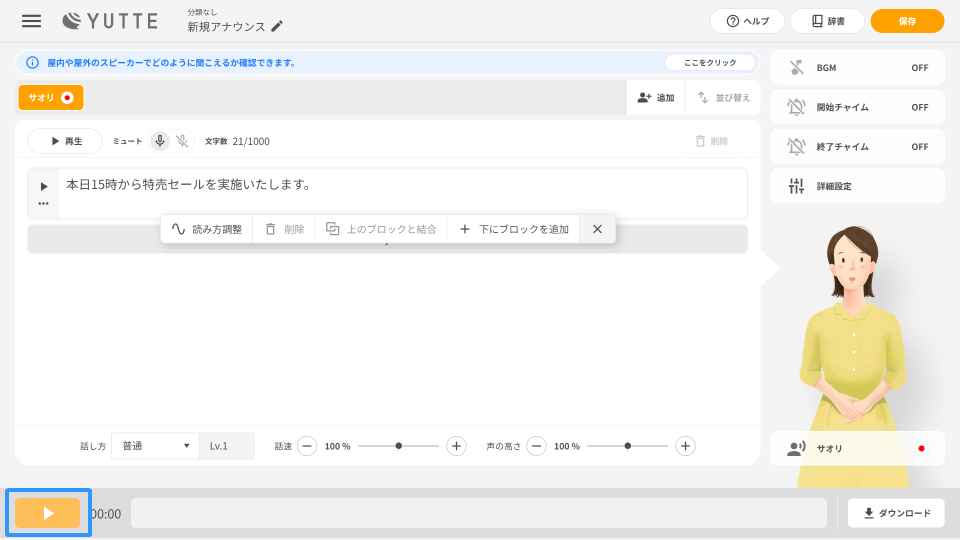Click the 話速 slider handle

399,446
